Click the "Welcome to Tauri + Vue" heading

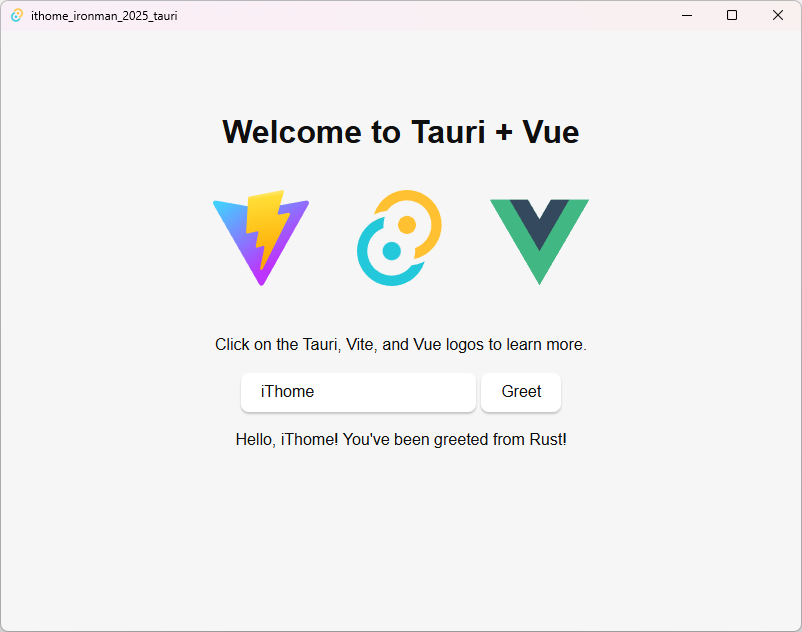(x=400, y=132)
